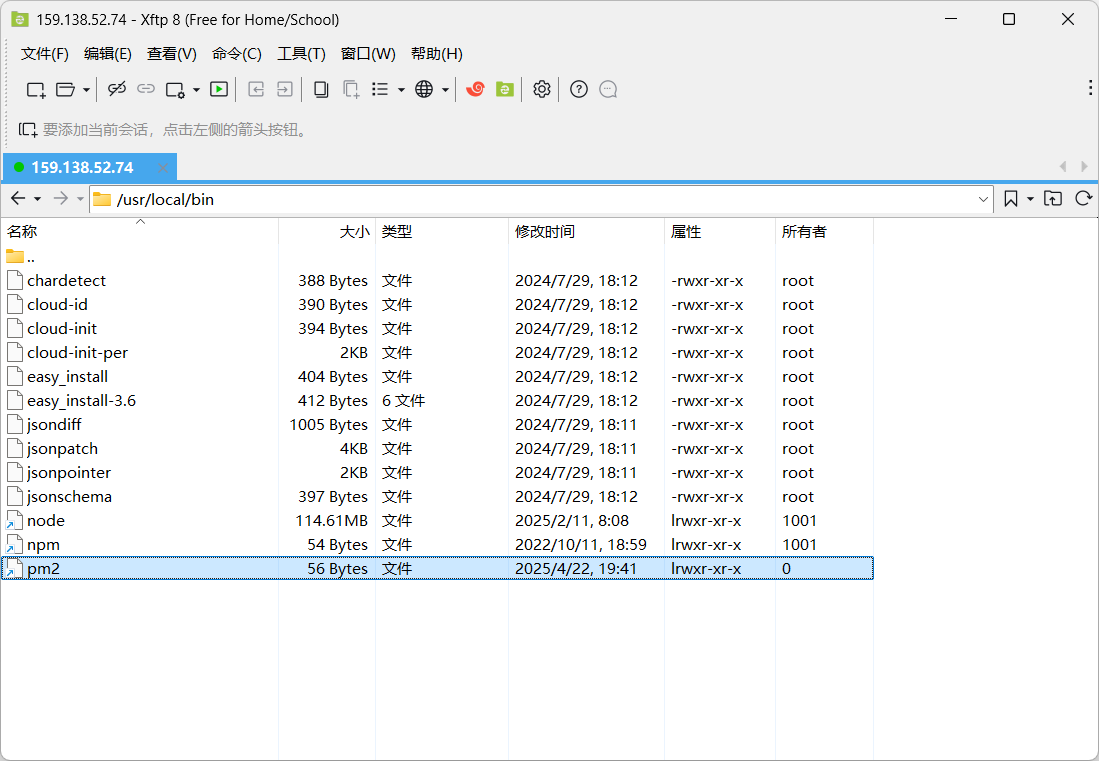Click the transfer-left arrow icon

click(256, 89)
